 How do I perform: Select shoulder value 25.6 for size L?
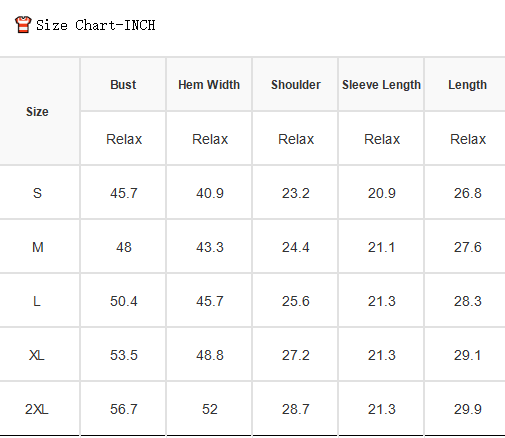296,301
